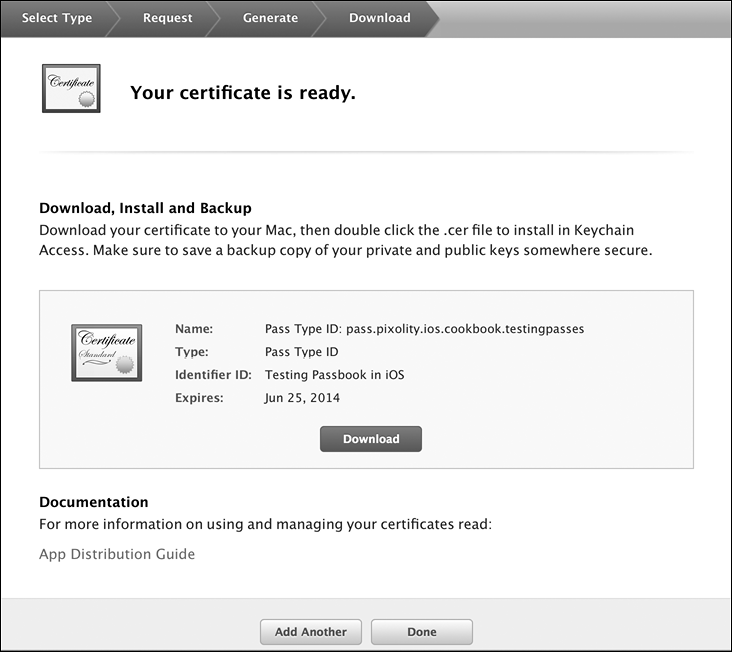Click the "Download, Install and Backup" heading
This screenshot has height=652, width=732.
coord(145,209)
